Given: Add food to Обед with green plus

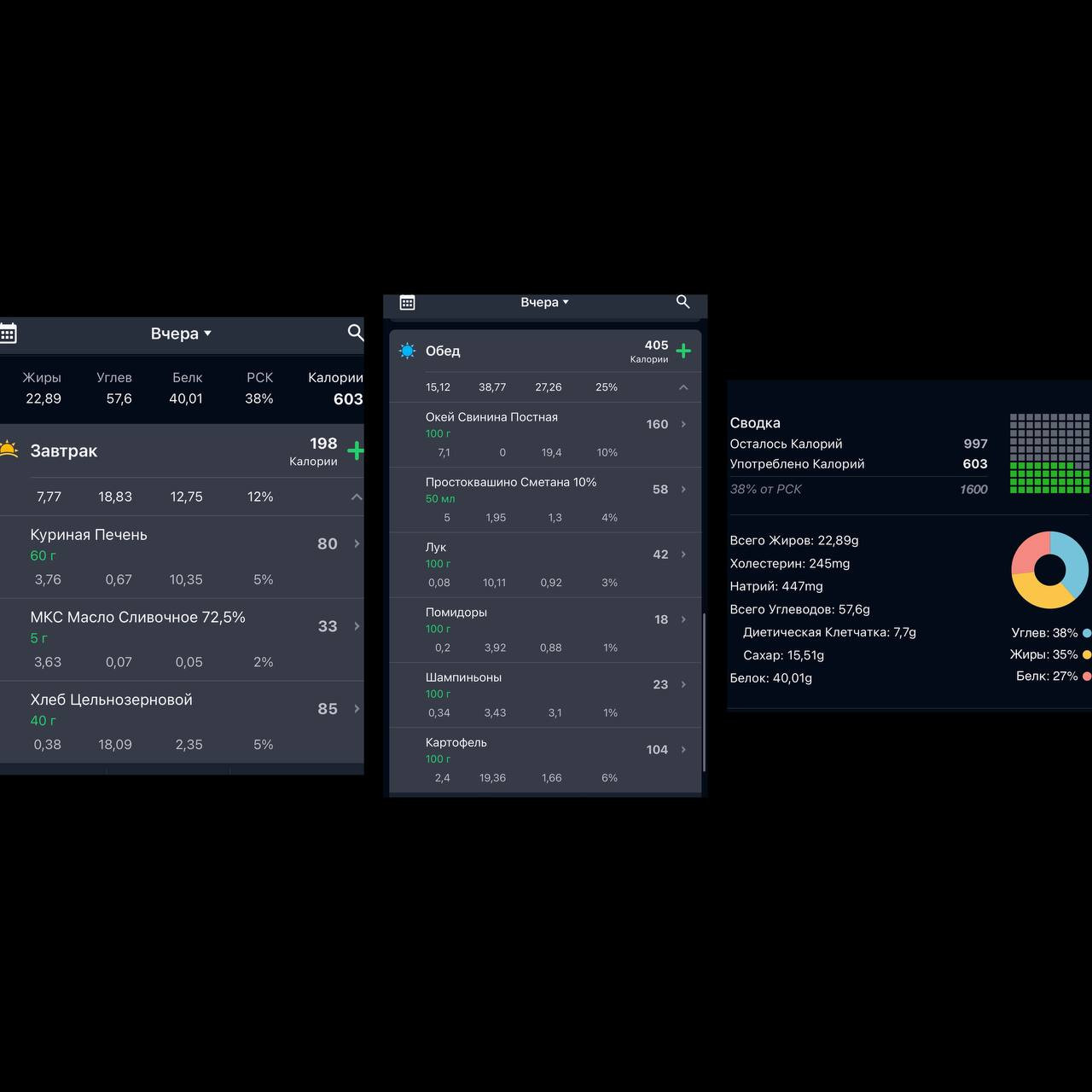Looking at the screenshot, I should (683, 351).
